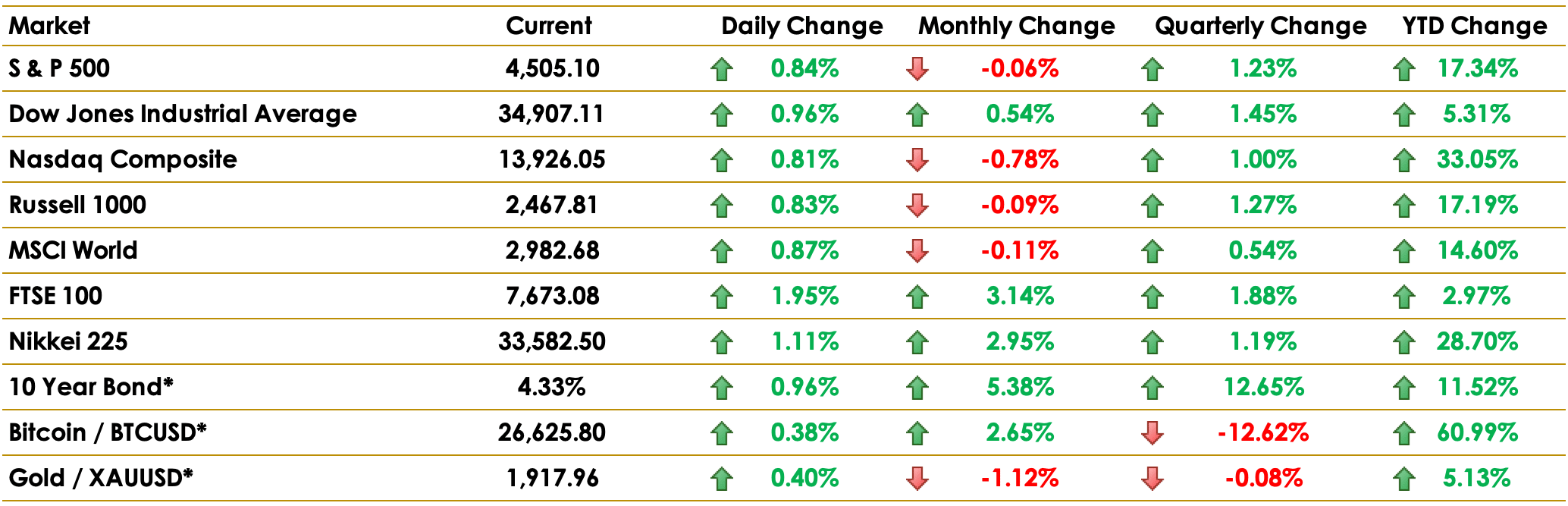Screen dimensions: 1568x506
Task: Select the Bitcoin / BTCUSD* row label
Action: click(x=108, y=432)
